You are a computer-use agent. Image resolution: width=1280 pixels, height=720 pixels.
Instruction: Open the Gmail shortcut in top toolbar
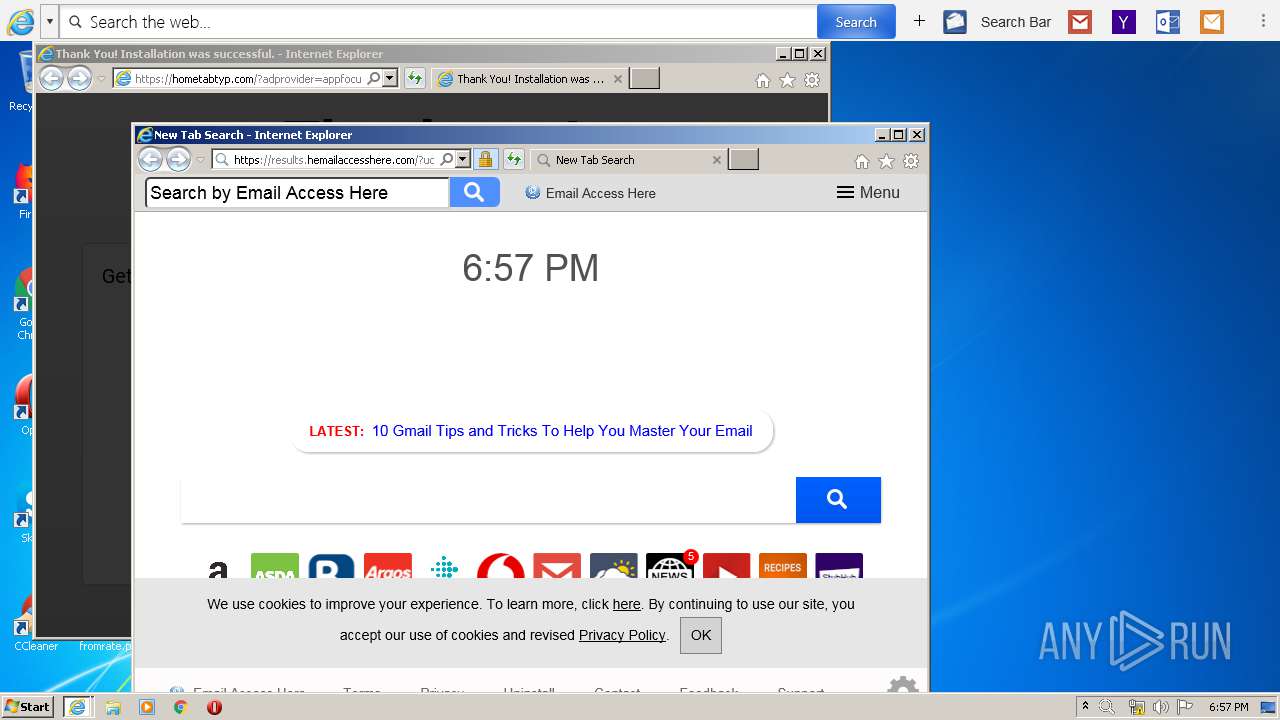(x=1080, y=22)
